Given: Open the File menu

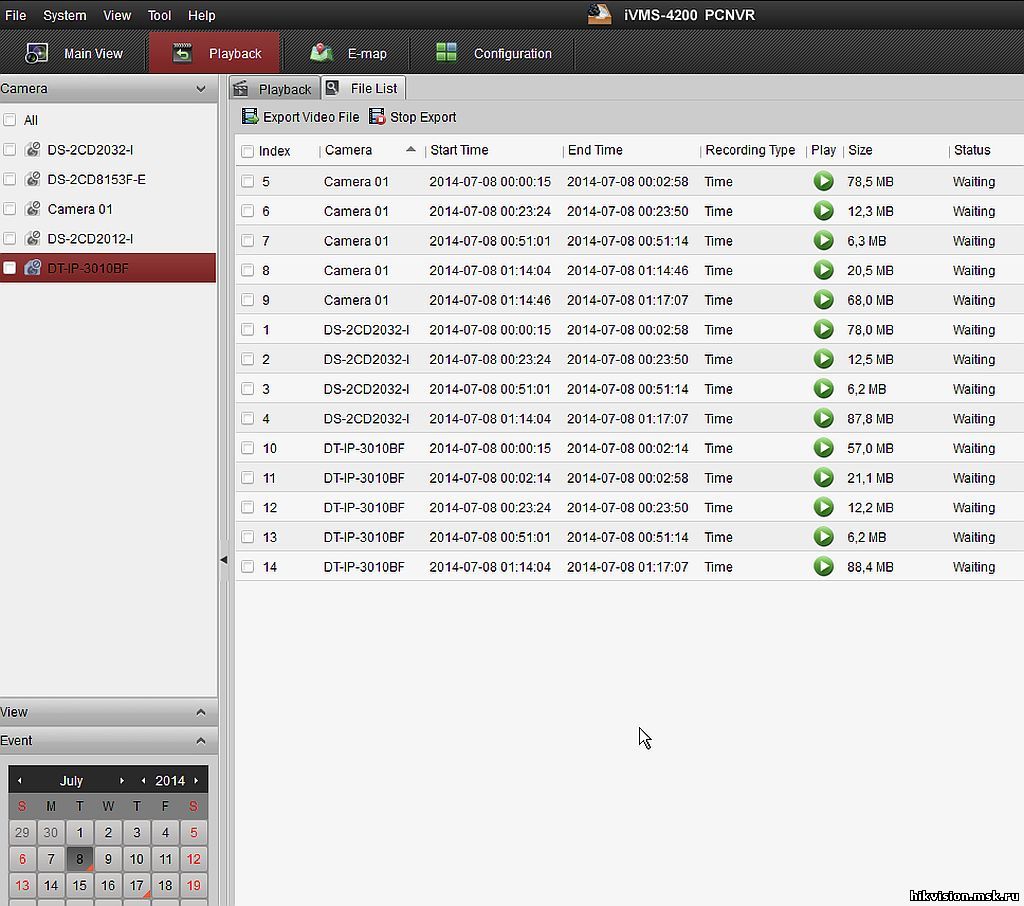Looking at the screenshot, I should click(x=16, y=15).
